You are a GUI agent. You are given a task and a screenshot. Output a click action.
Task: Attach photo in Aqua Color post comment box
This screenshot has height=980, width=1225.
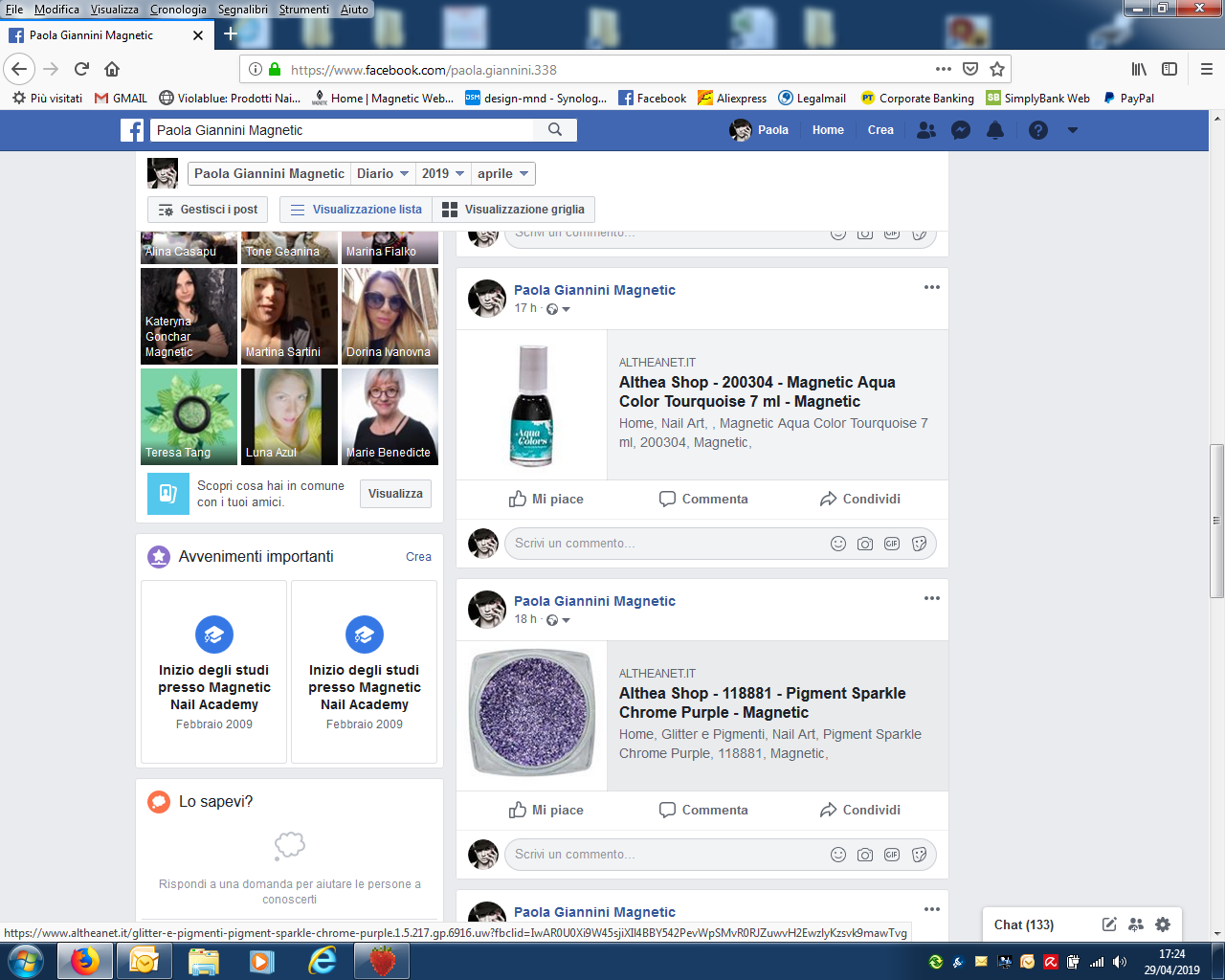click(x=865, y=544)
